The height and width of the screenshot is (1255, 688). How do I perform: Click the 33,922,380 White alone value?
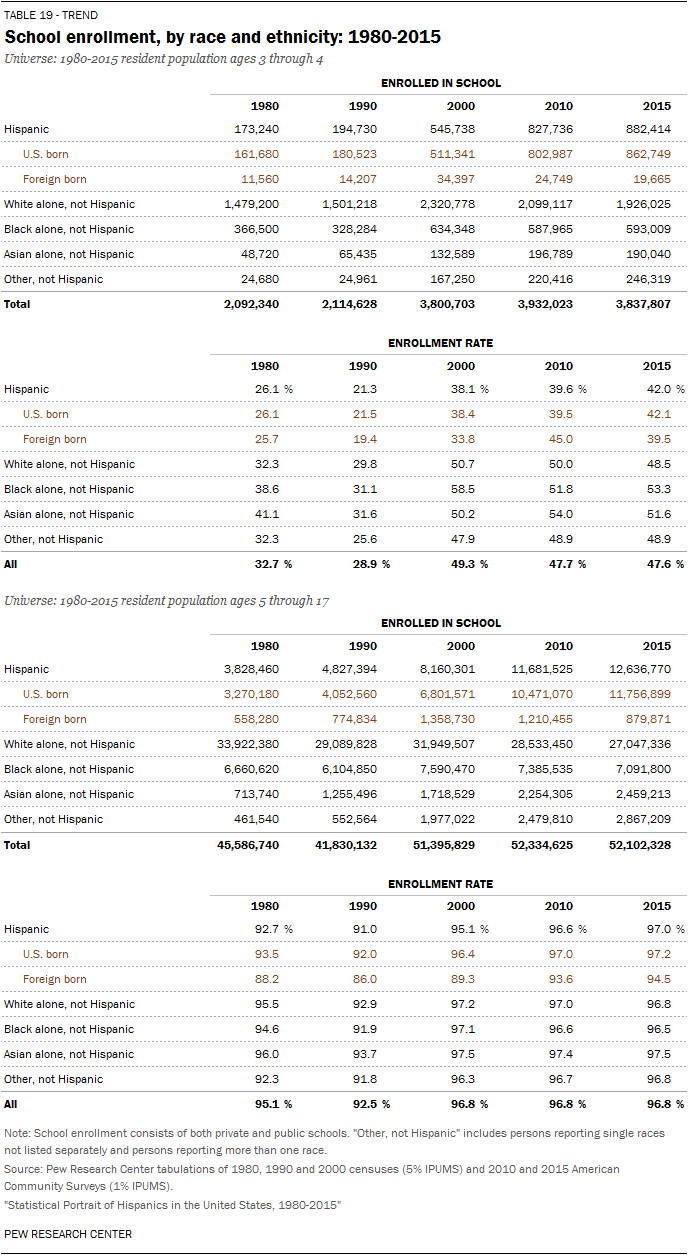click(x=246, y=744)
